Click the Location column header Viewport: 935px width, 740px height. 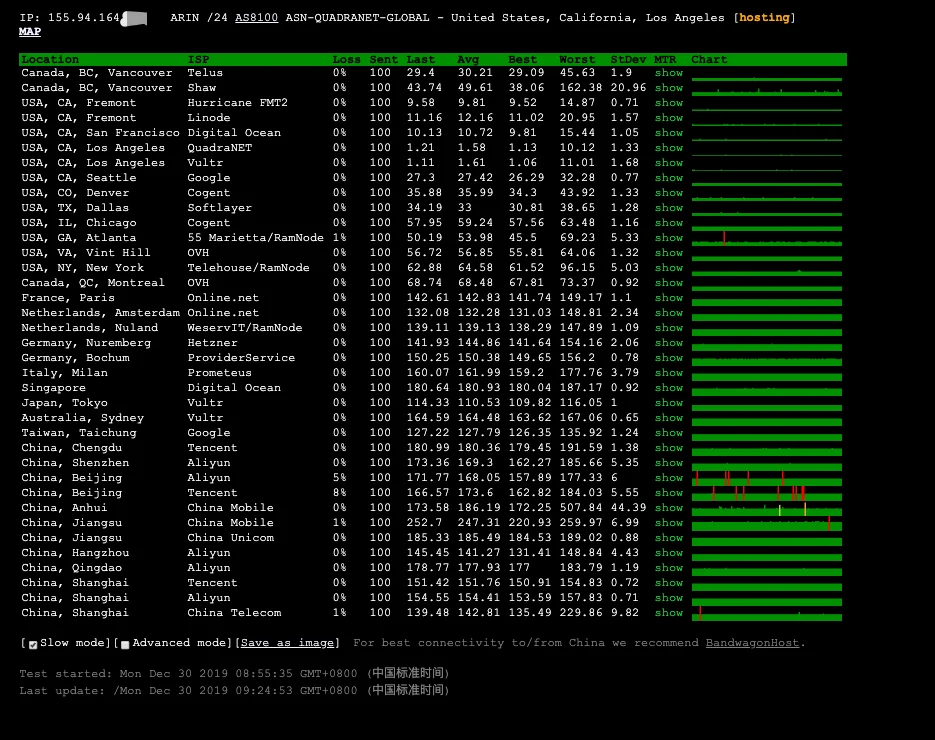(x=50, y=60)
